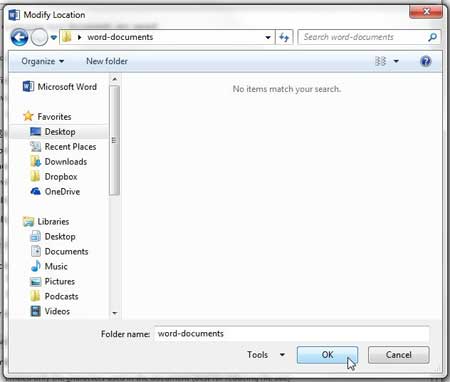
Task: Click the magnifying glass search icon
Action: (432, 37)
